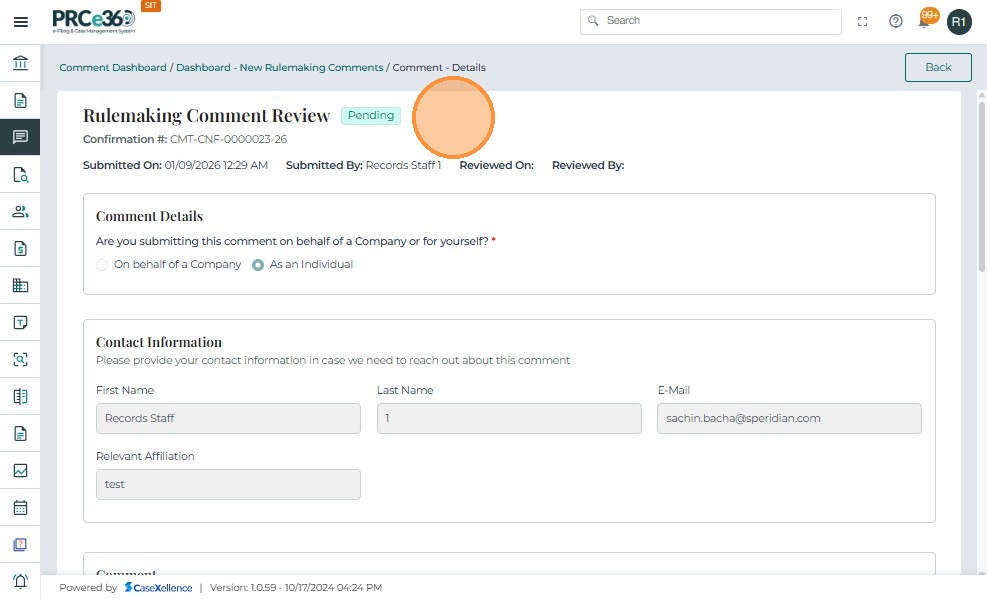
Task: Open the help question mark icon
Action: [896, 22]
